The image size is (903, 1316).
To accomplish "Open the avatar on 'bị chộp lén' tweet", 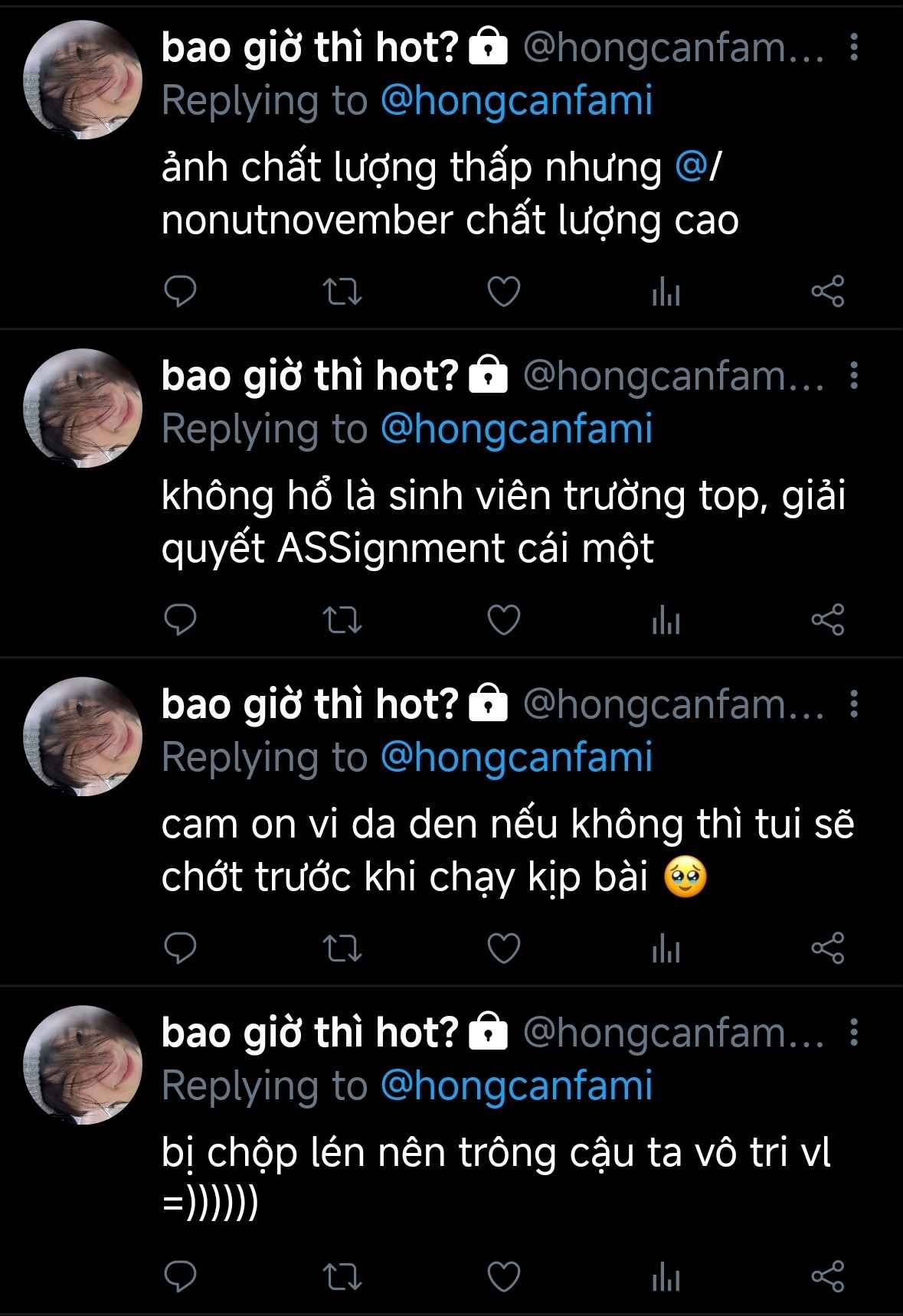I will click(x=83, y=1065).
